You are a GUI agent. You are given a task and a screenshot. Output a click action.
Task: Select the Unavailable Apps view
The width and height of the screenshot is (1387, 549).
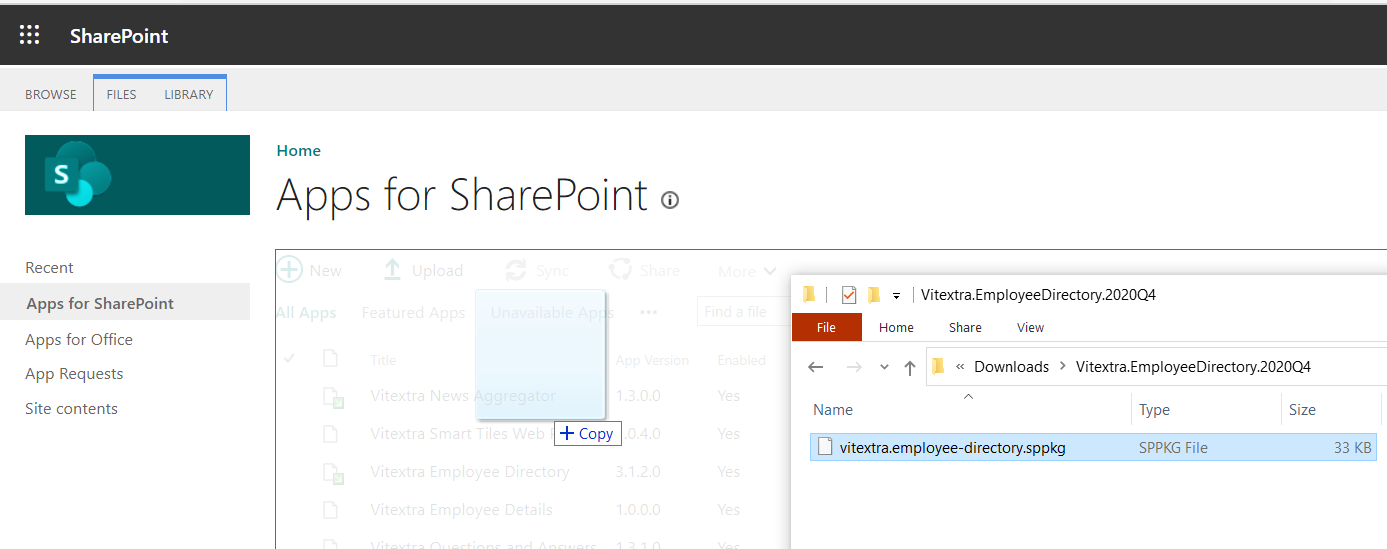(552, 313)
